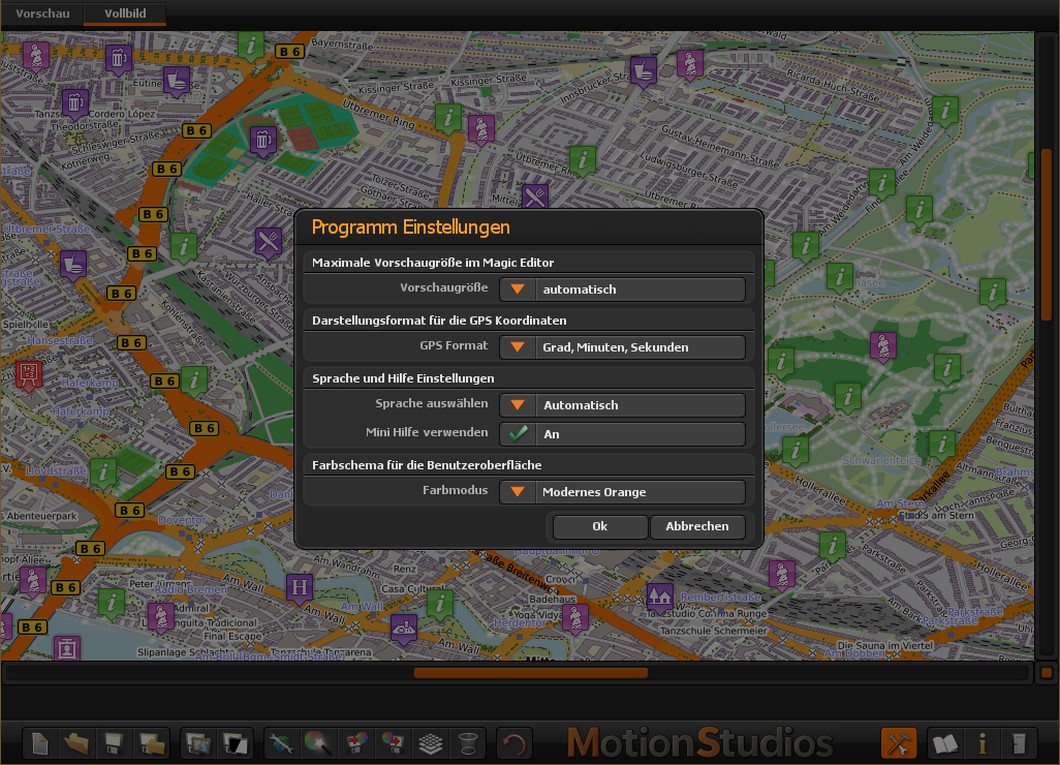
Task: Confirm settings with the Ok button
Action: pos(599,526)
